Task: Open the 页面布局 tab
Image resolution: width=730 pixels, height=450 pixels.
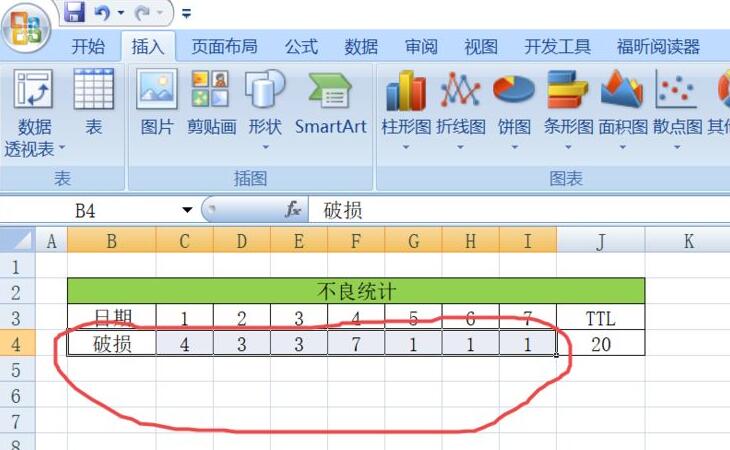Action: pos(224,47)
